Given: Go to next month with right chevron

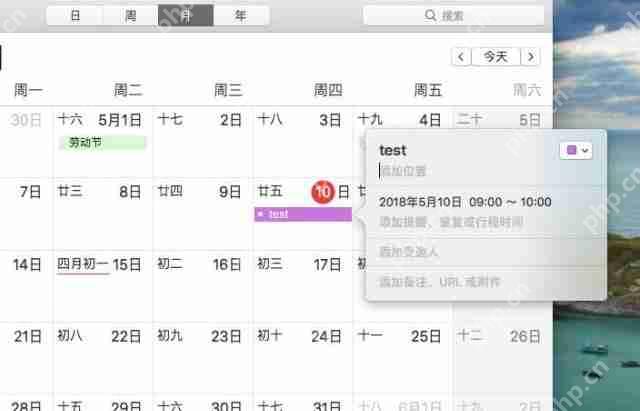Looking at the screenshot, I should tap(531, 56).
